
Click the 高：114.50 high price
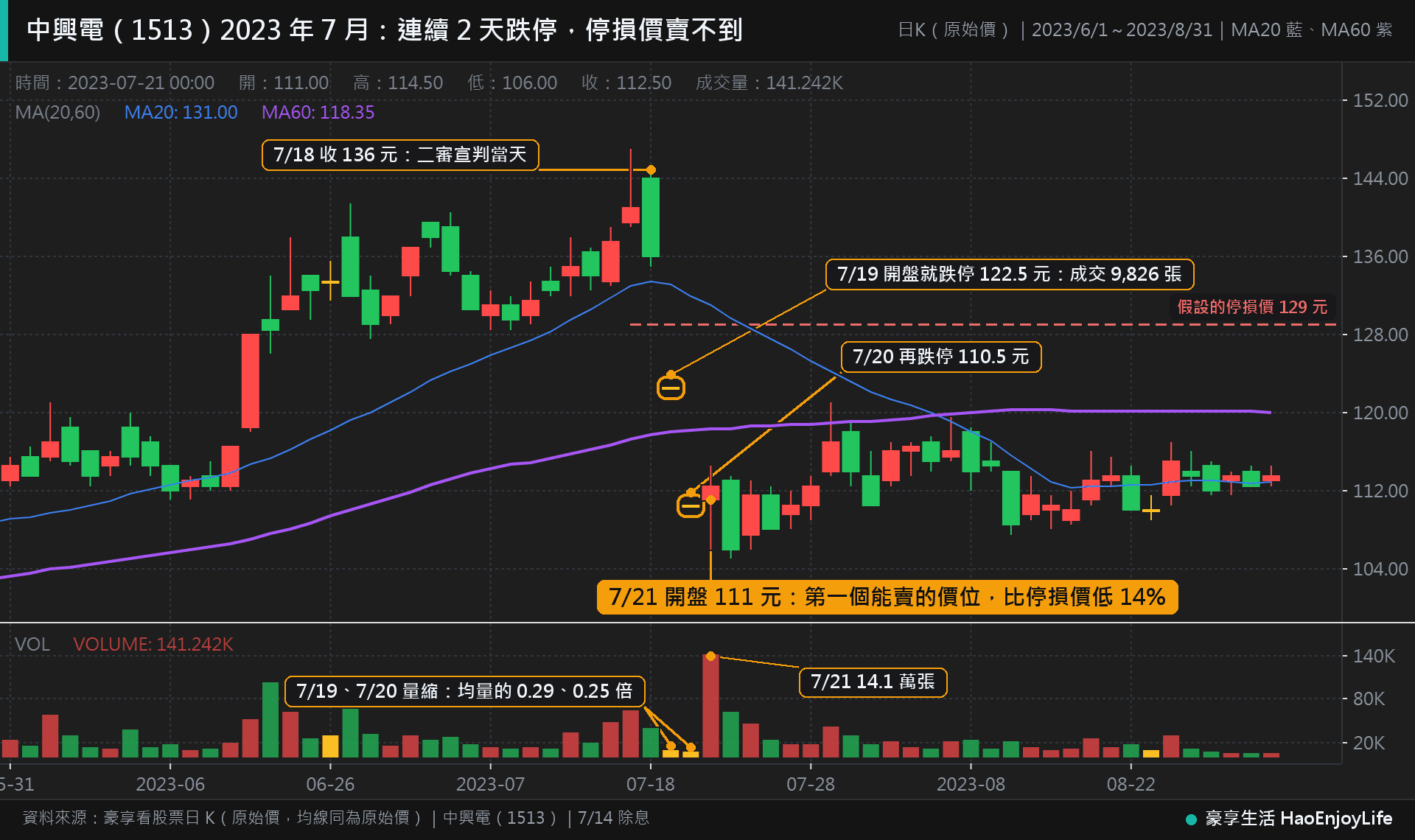[398, 83]
